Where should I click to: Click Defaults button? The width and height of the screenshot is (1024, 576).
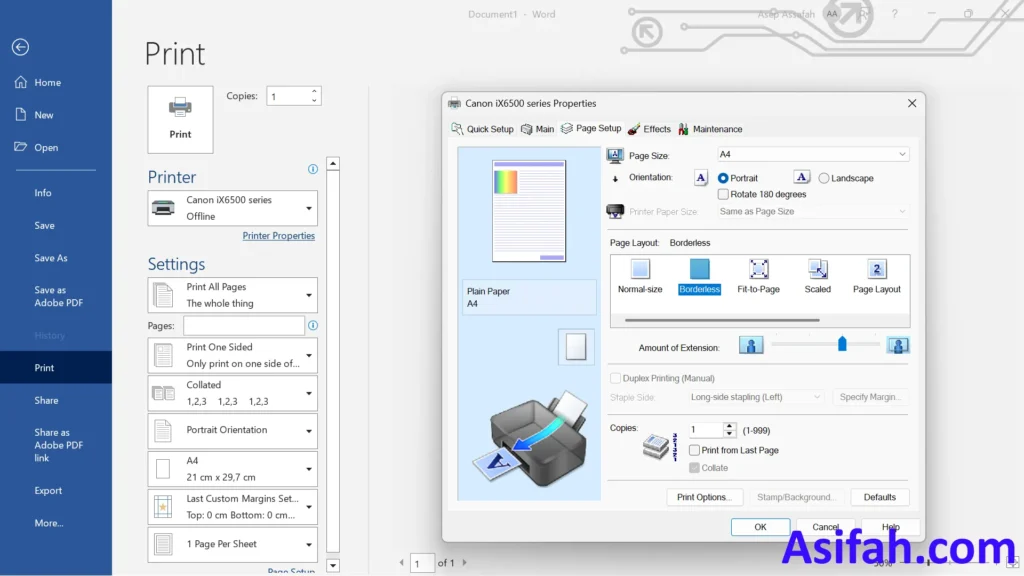pos(880,497)
